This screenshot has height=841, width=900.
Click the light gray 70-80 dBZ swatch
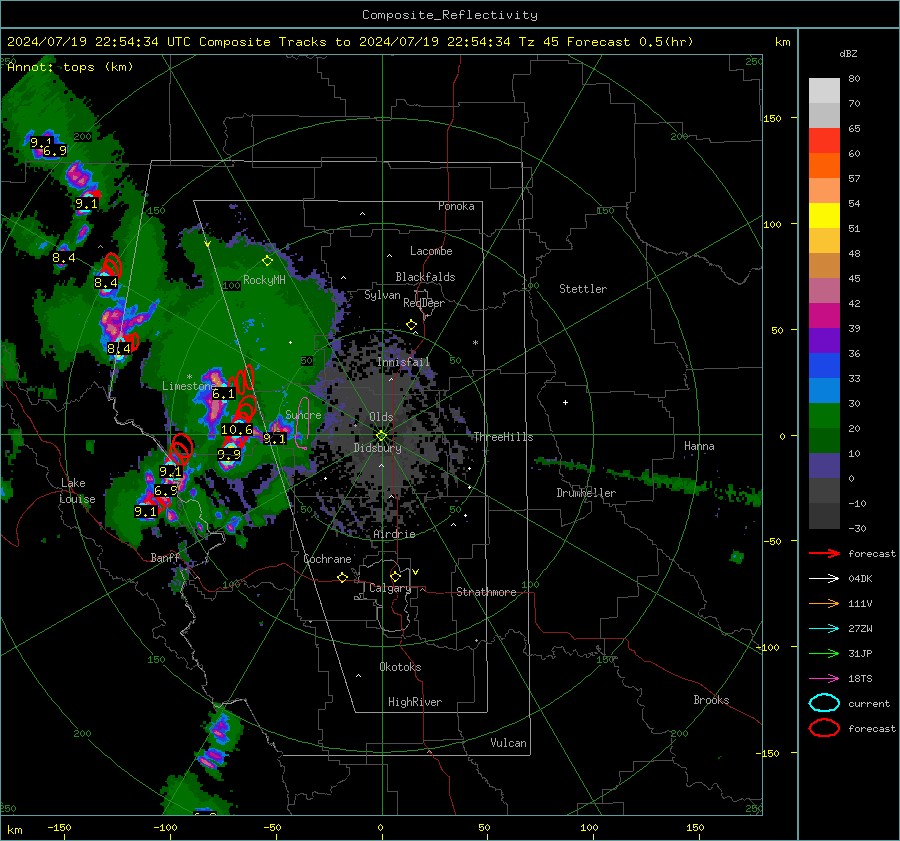[824, 91]
